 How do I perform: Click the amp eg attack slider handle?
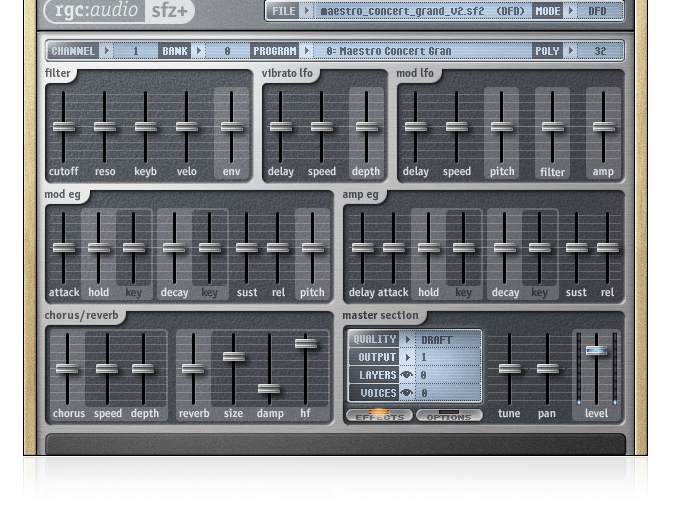[393, 248]
